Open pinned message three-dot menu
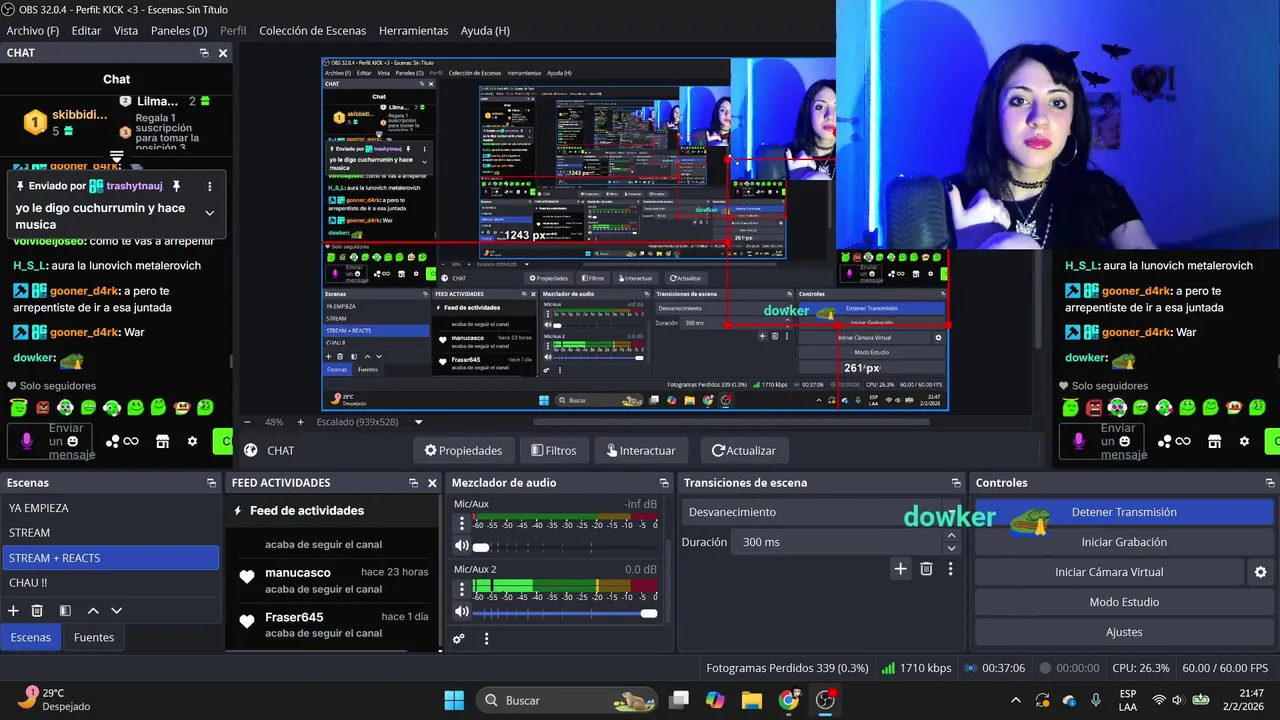This screenshot has height=720, width=1280. click(x=209, y=186)
